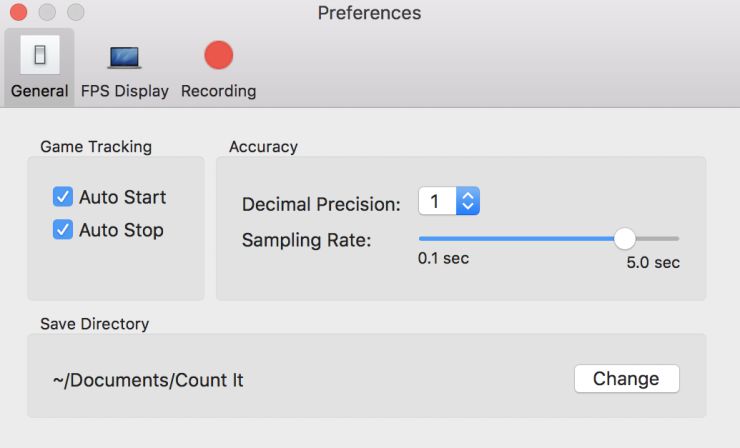Click the Auto Start label text

click(x=123, y=197)
